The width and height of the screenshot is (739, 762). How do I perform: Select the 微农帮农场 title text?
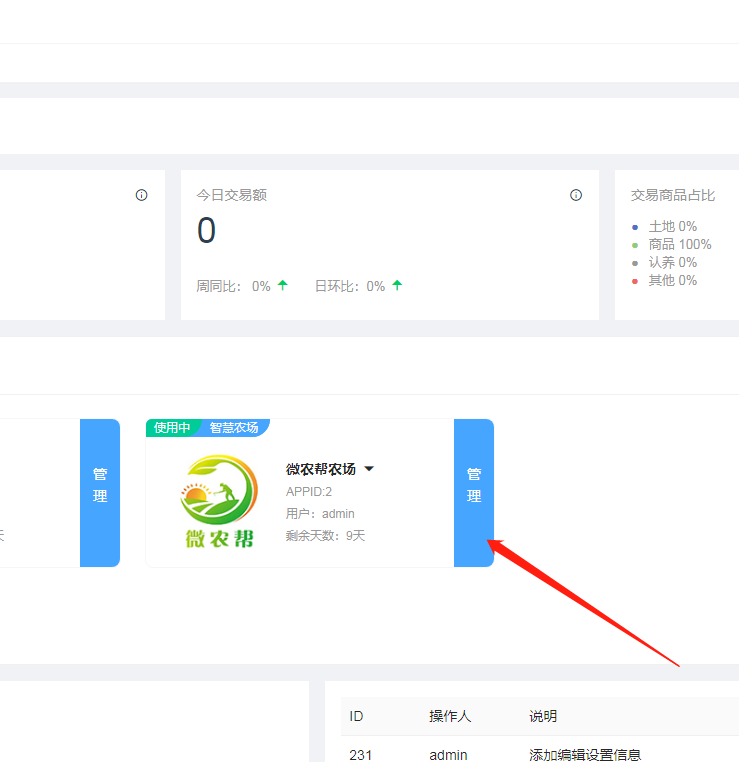[x=321, y=469]
